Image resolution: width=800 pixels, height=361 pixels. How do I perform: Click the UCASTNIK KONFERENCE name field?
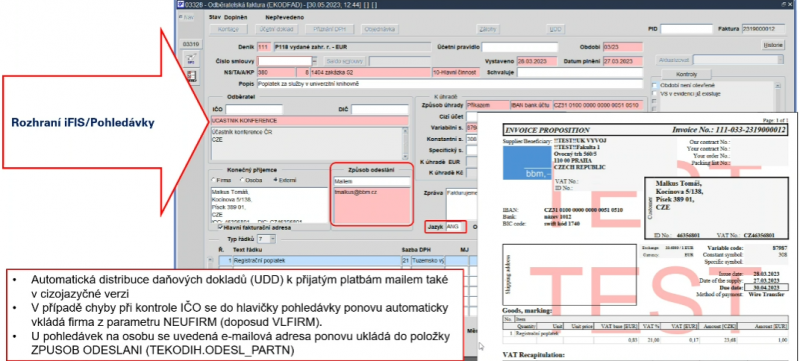[x=310, y=121]
